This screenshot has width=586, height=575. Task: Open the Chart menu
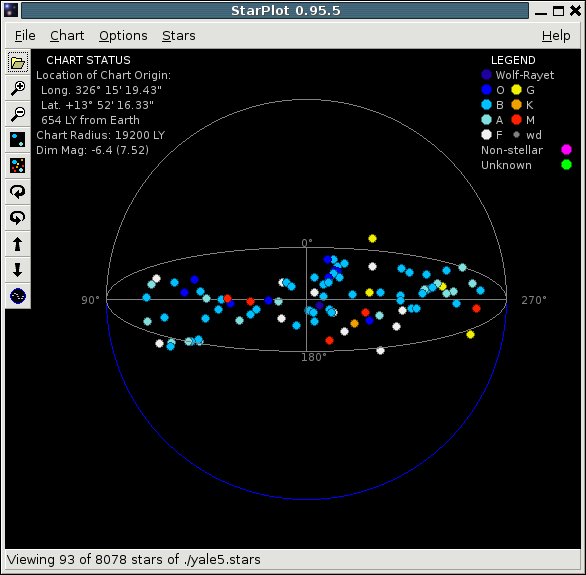[67, 36]
